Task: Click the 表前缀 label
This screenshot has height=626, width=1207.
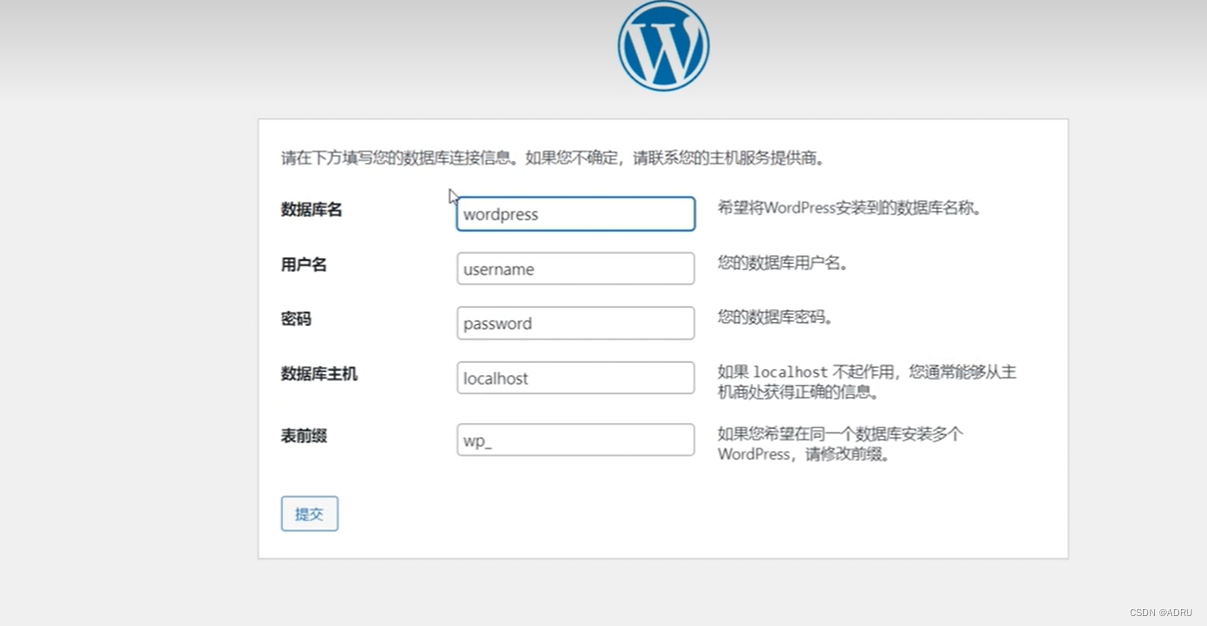Action: (x=304, y=436)
